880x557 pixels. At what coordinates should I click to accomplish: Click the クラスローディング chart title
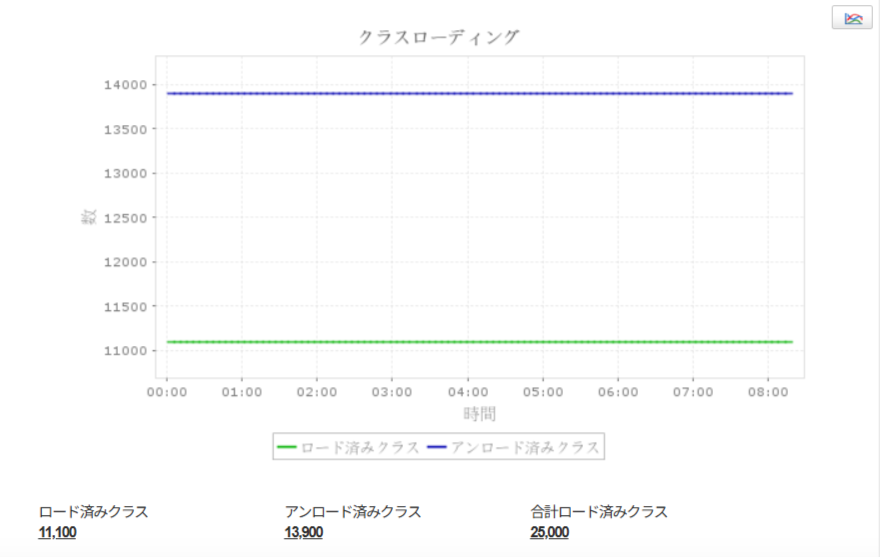click(x=439, y=38)
